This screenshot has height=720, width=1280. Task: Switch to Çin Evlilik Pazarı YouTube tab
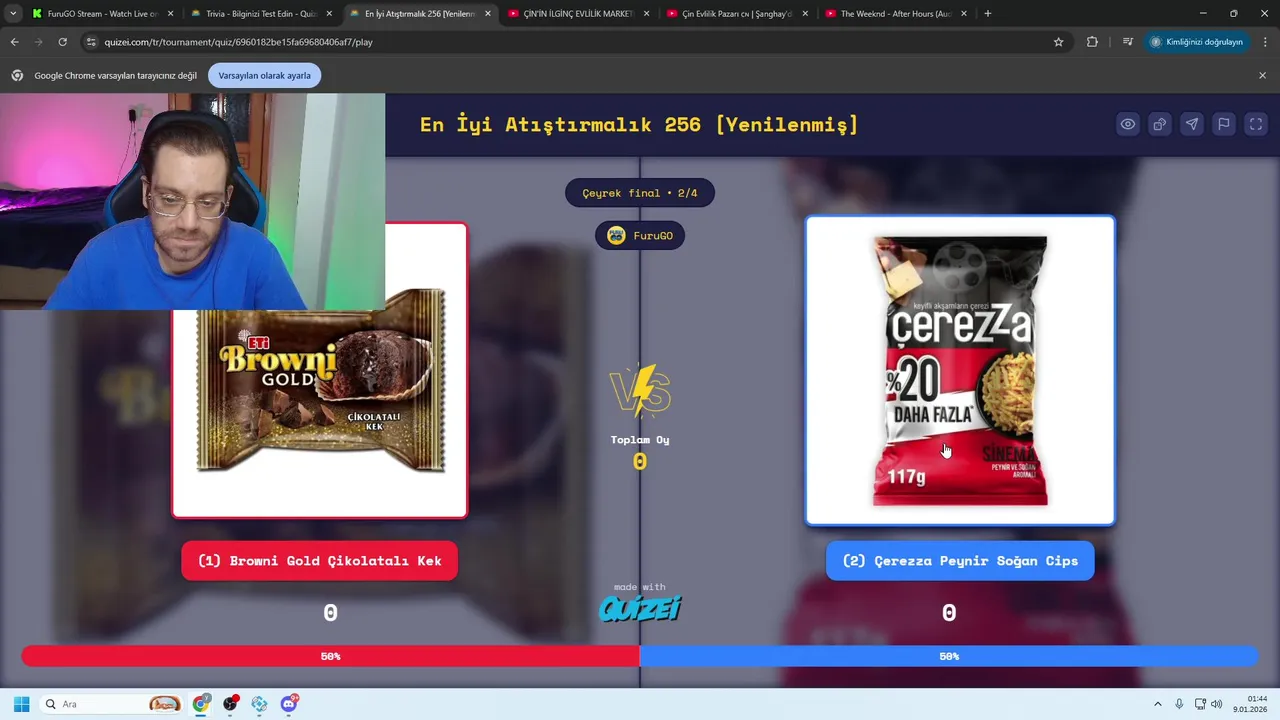pyautogui.click(x=738, y=14)
